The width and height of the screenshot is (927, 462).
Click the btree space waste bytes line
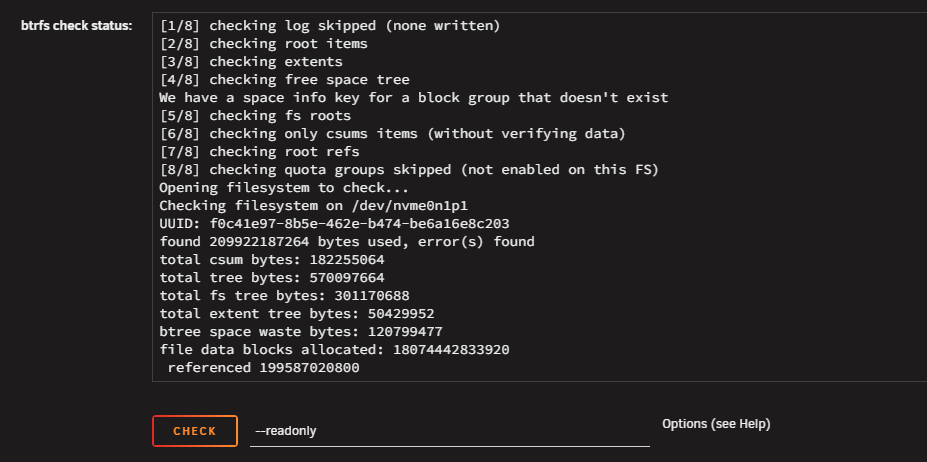pyautogui.click(x=301, y=332)
